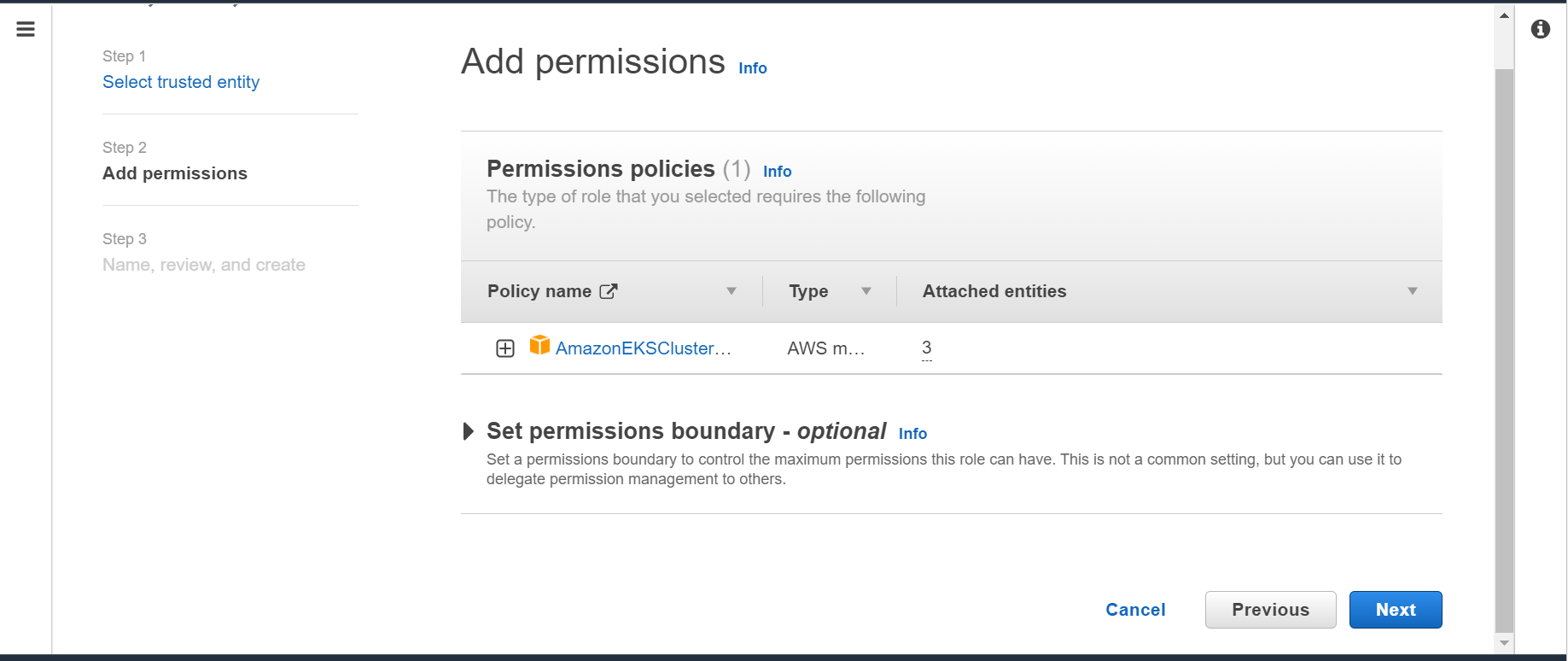Click the Next button

1396,610
